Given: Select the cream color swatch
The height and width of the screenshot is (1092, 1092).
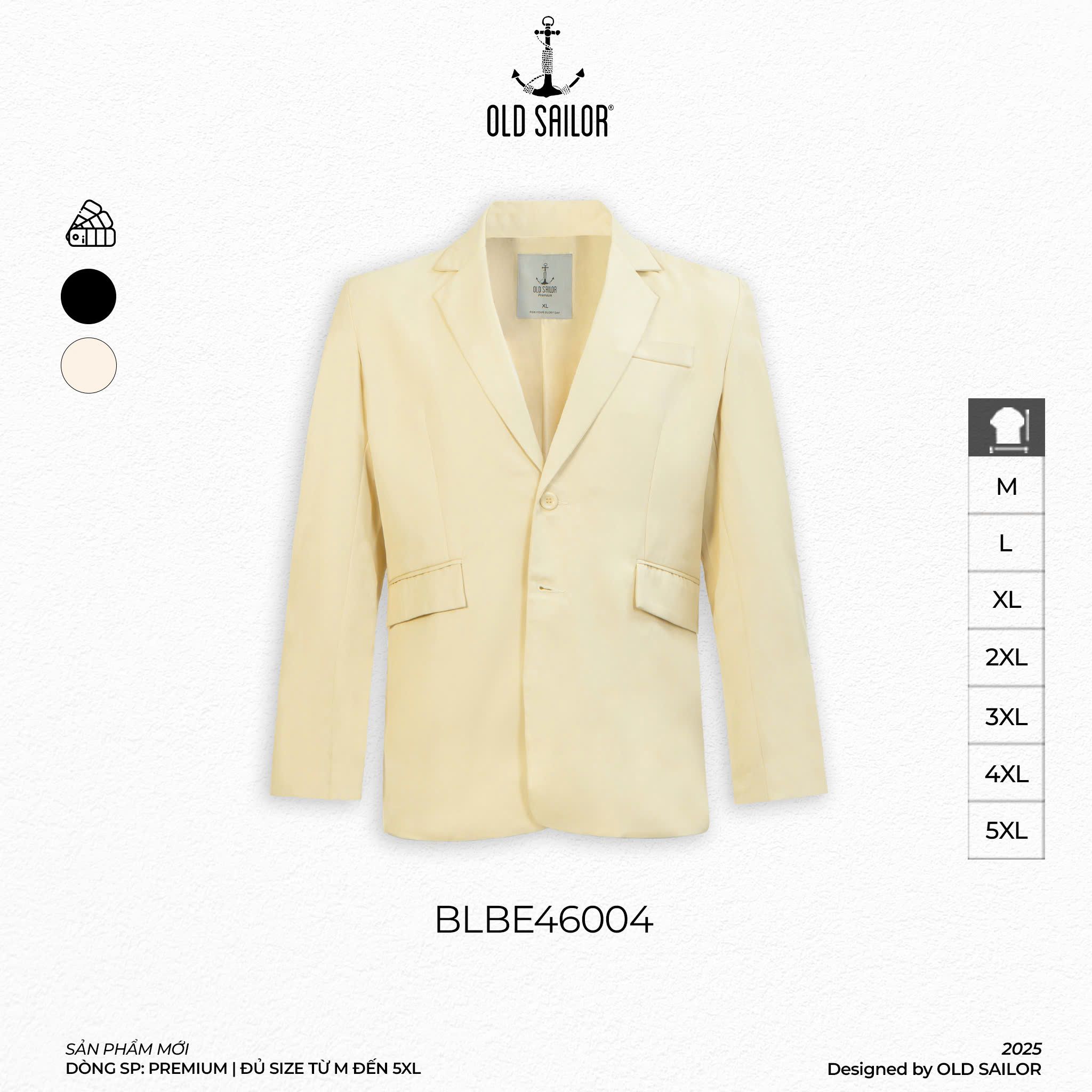Looking at the screenshot, I should pyautogui.click(x=88, y=366).
